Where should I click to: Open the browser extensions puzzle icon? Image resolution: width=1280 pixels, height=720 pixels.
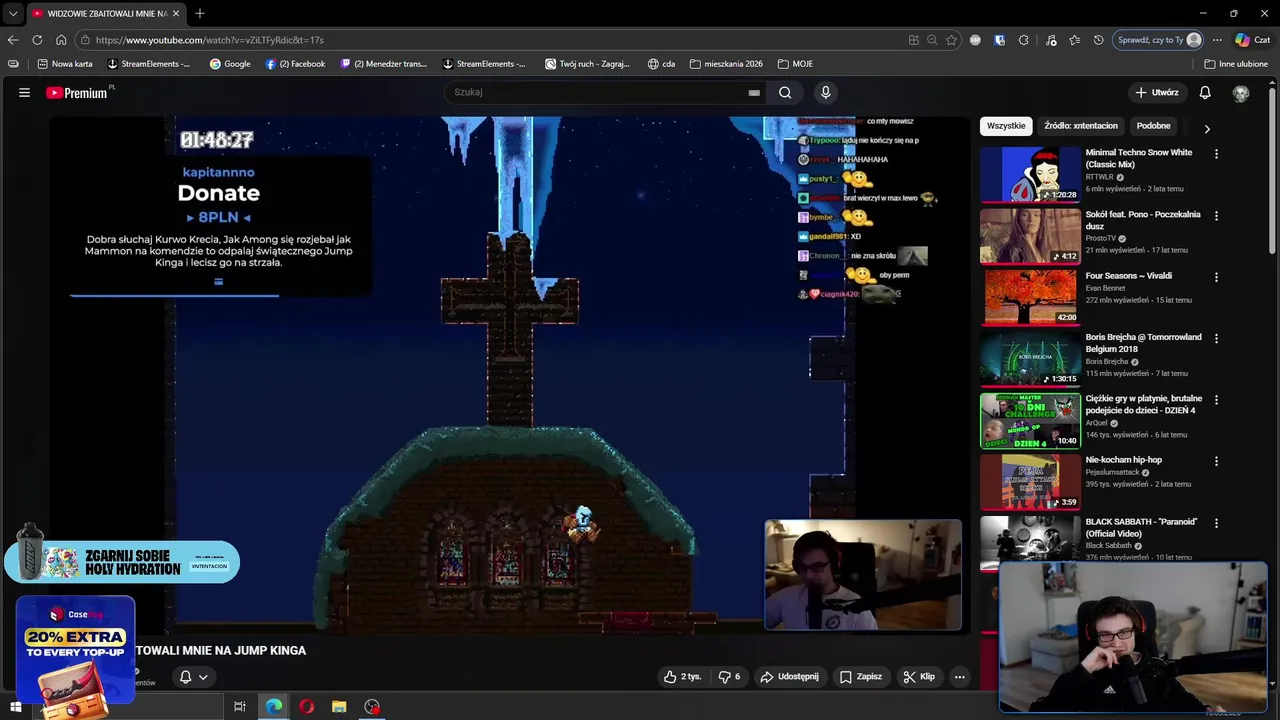pos(1023,40)
